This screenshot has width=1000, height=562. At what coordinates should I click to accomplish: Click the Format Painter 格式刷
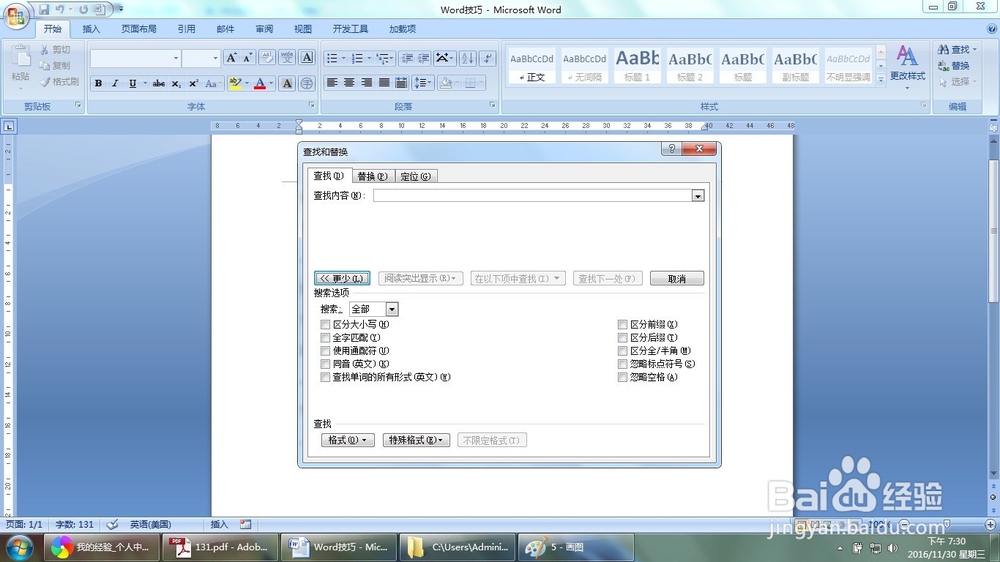point(59,82)
